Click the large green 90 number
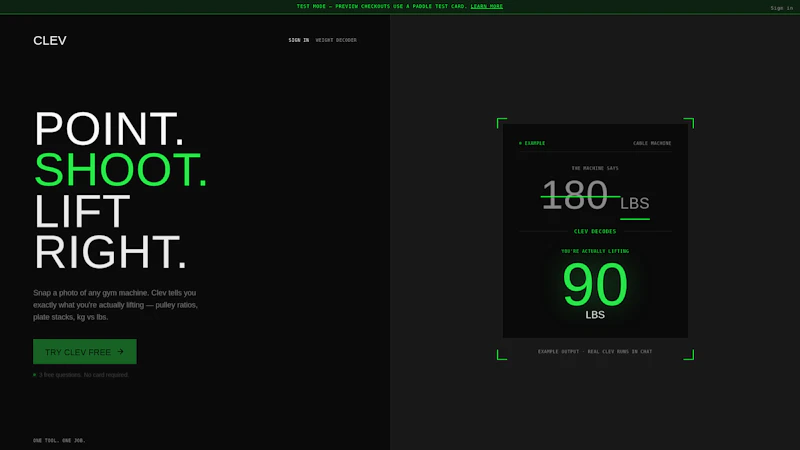The width and height of the screenshot is (800, 450). 595,285
